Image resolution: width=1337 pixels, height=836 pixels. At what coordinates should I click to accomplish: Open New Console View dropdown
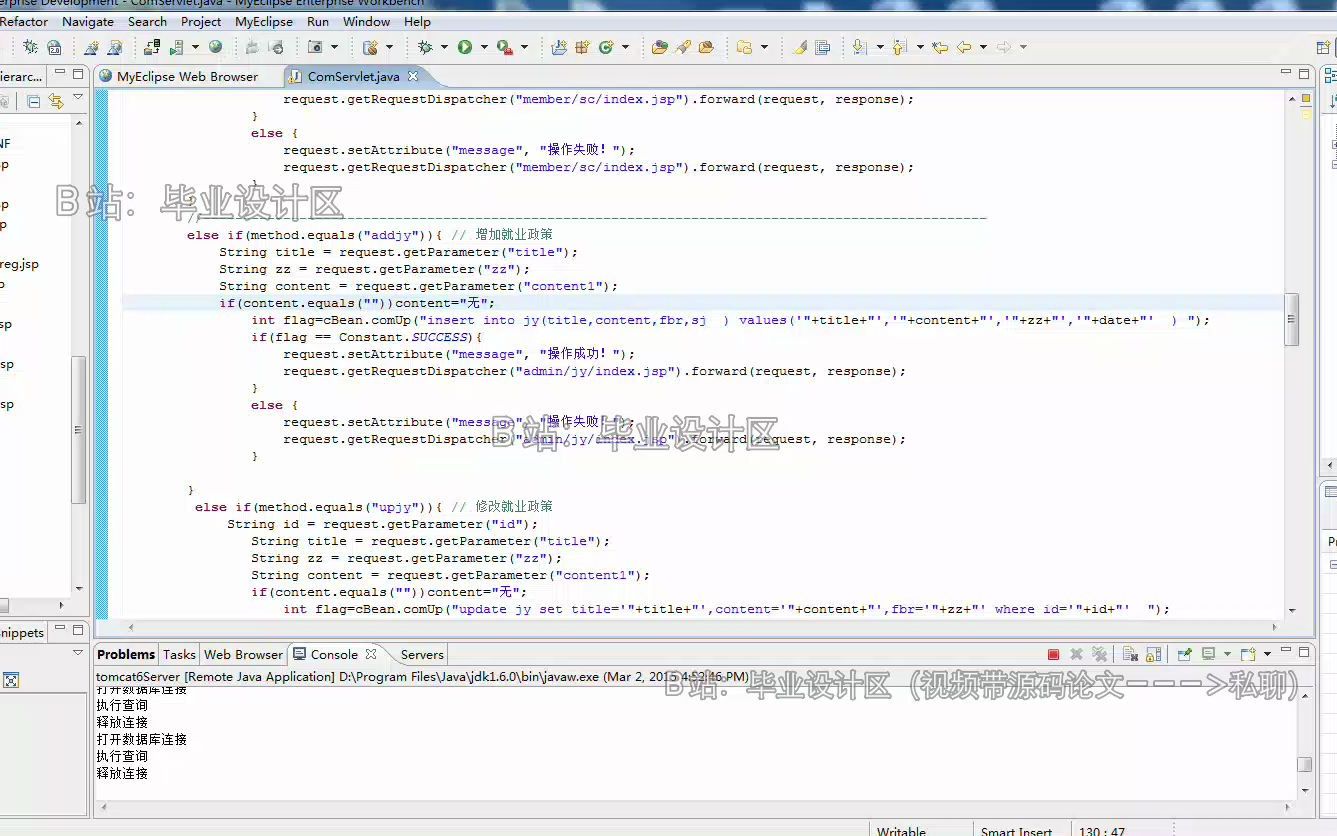(1267, 654)
